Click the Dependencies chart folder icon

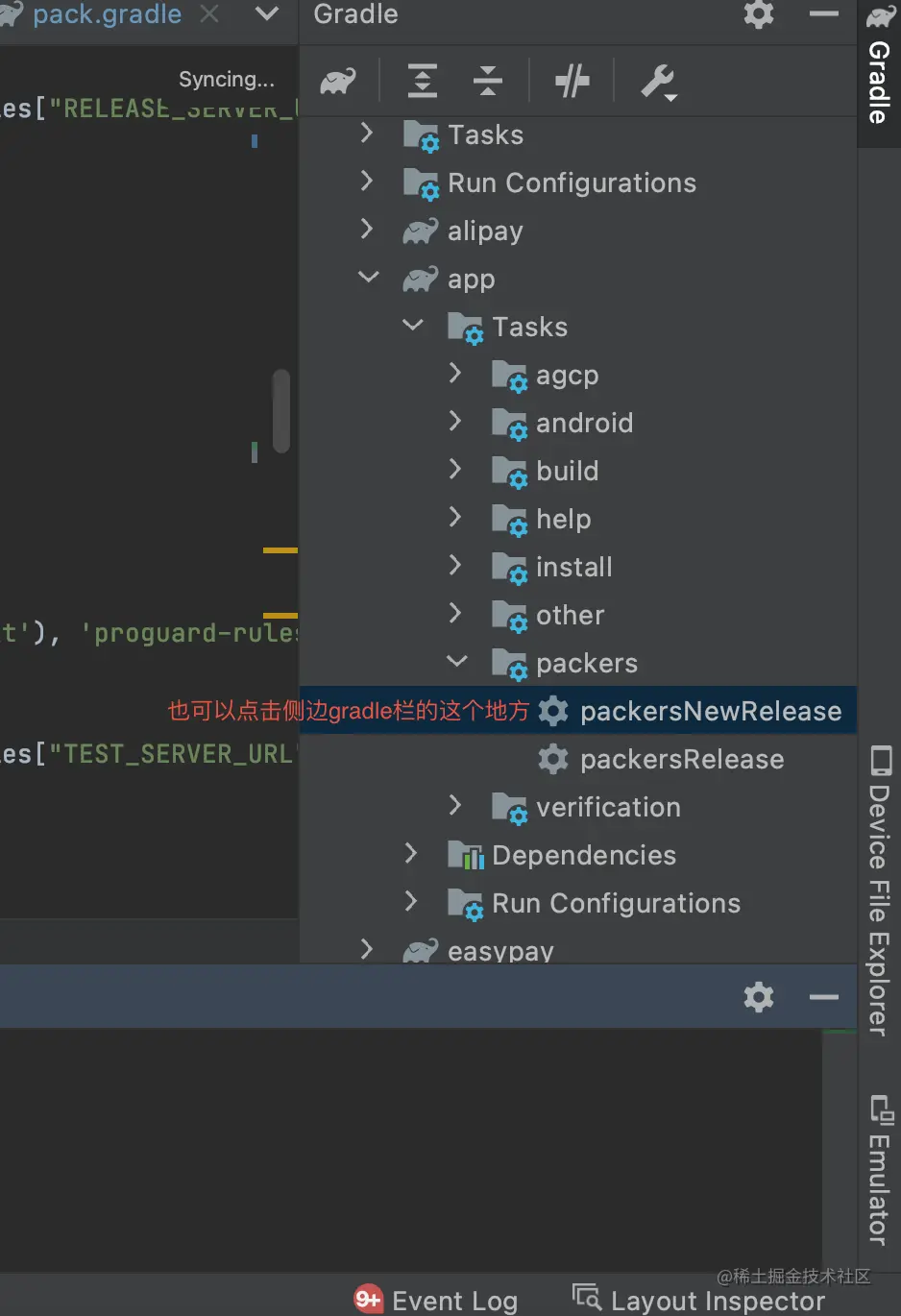(x=466, y=855)
